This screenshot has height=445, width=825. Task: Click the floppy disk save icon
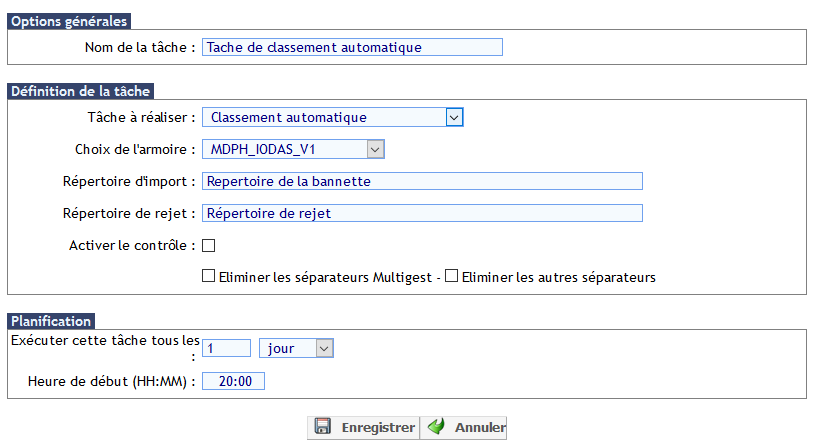(x=323, y=427)
